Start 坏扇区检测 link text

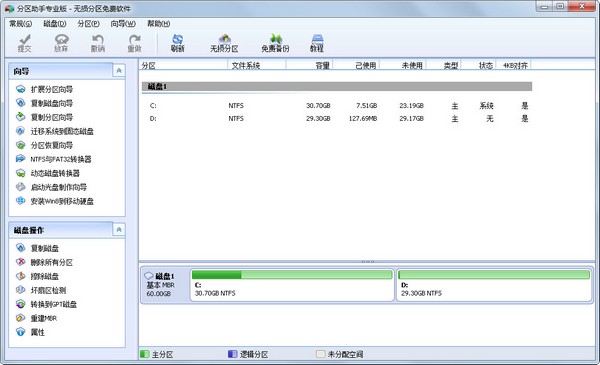click(x=48, y=290)
